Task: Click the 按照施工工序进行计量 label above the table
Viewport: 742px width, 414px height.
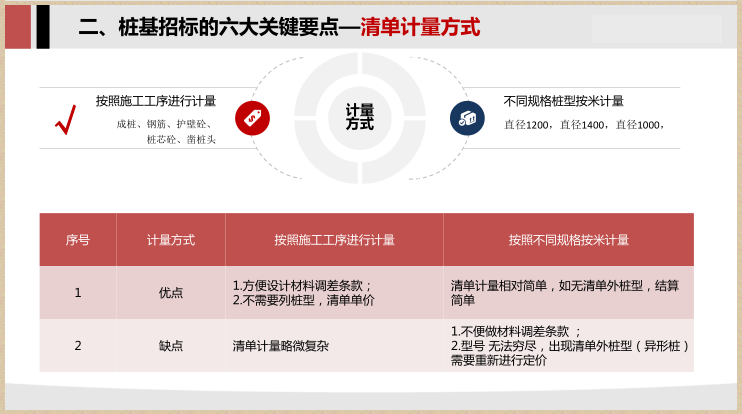Action: (x=156, y=101)
